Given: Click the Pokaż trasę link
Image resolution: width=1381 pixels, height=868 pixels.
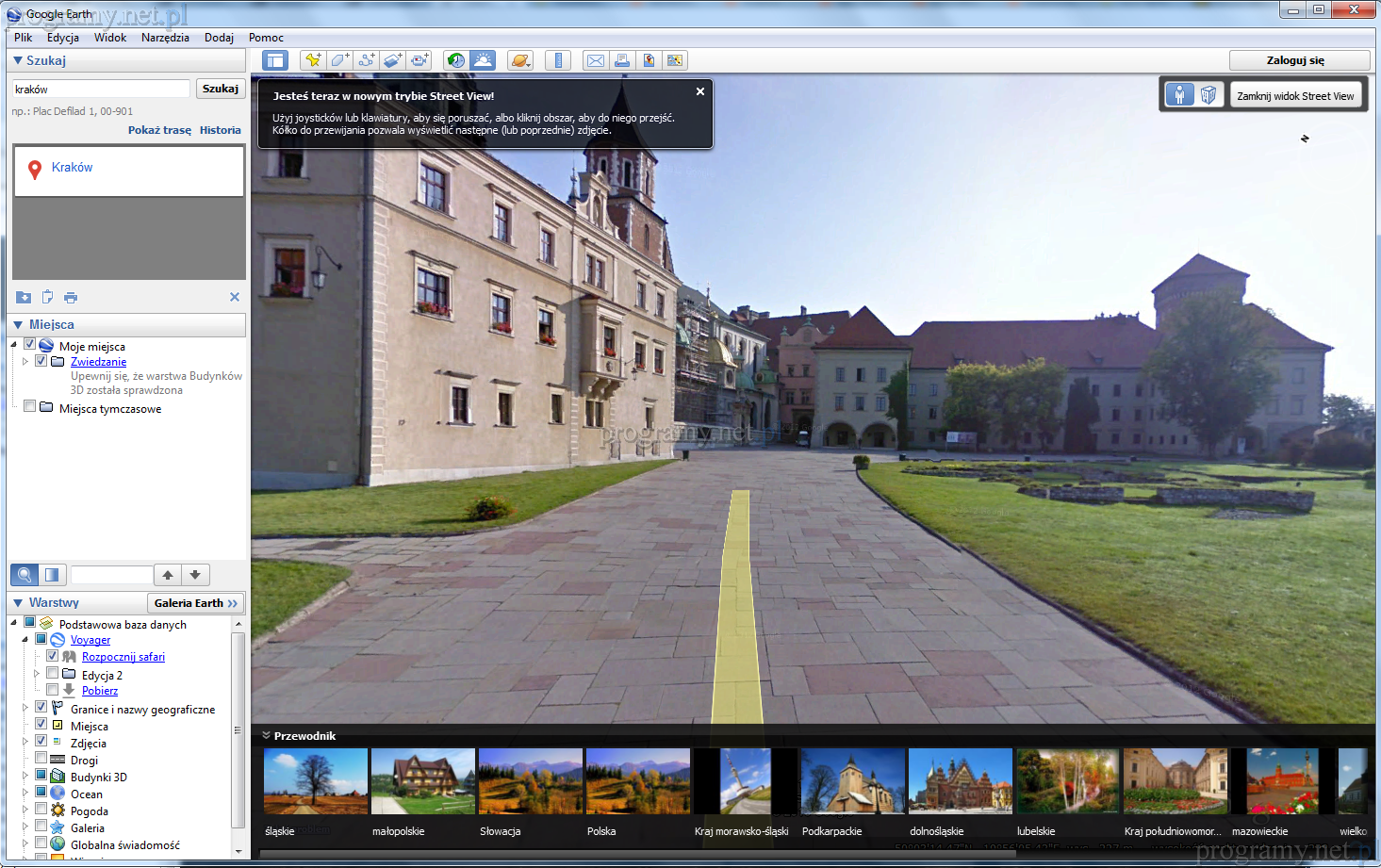Looking at the screenshot, I should pos(159,130).
